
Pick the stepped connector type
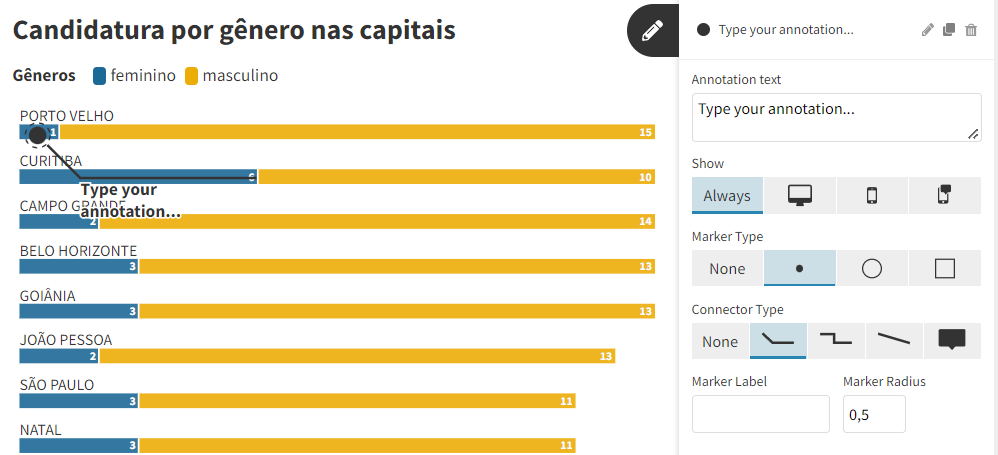[836, 341]
